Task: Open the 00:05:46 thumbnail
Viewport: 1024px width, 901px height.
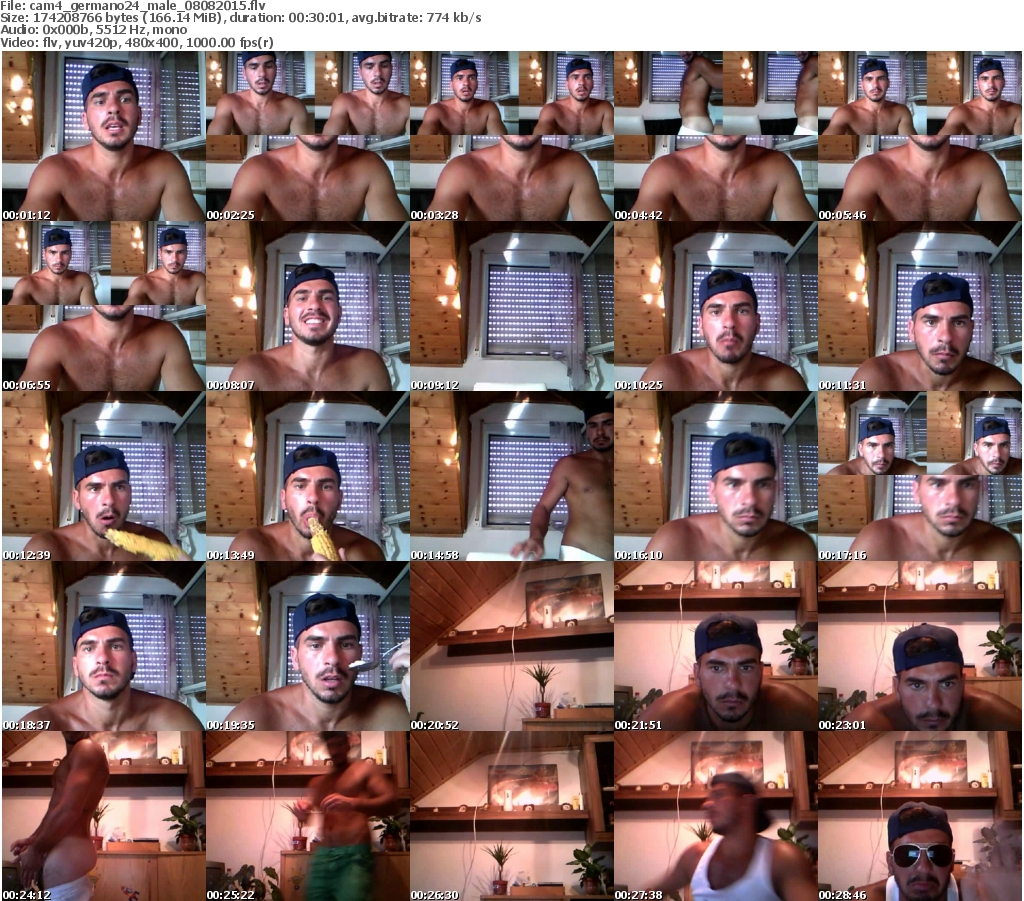Action: (x=920, y=136)
